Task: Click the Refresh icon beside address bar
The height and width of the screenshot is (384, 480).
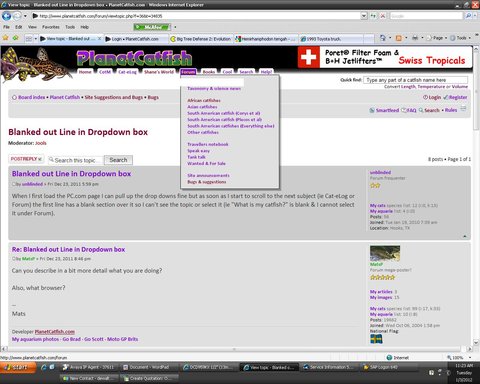Action: (x=373, y=16)
